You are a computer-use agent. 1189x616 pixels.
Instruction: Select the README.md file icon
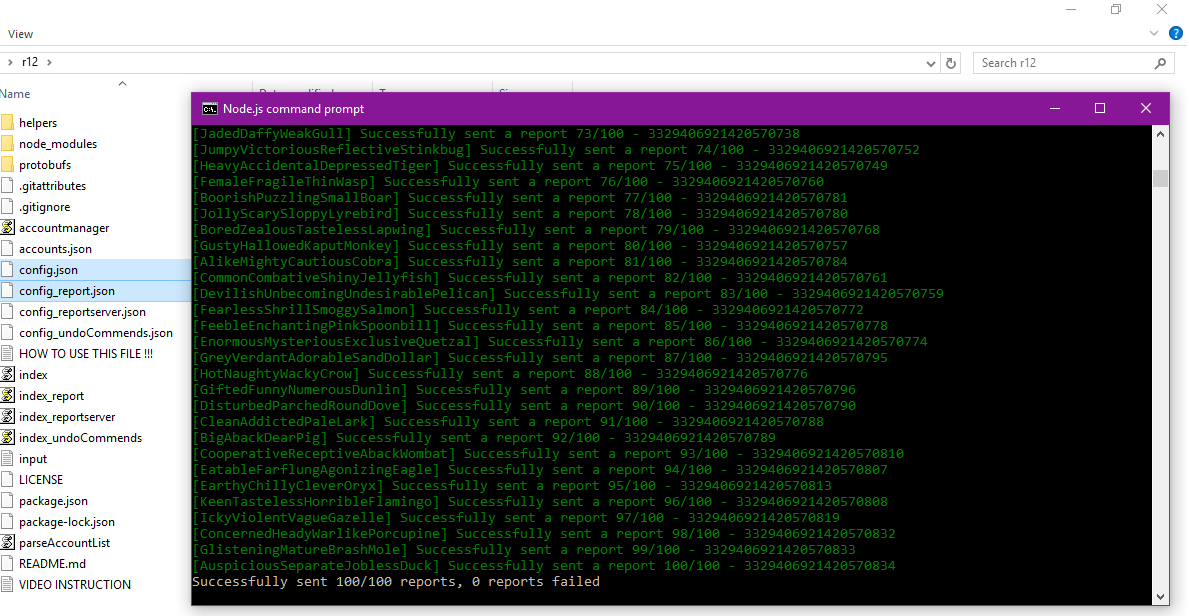pos(8,564)
